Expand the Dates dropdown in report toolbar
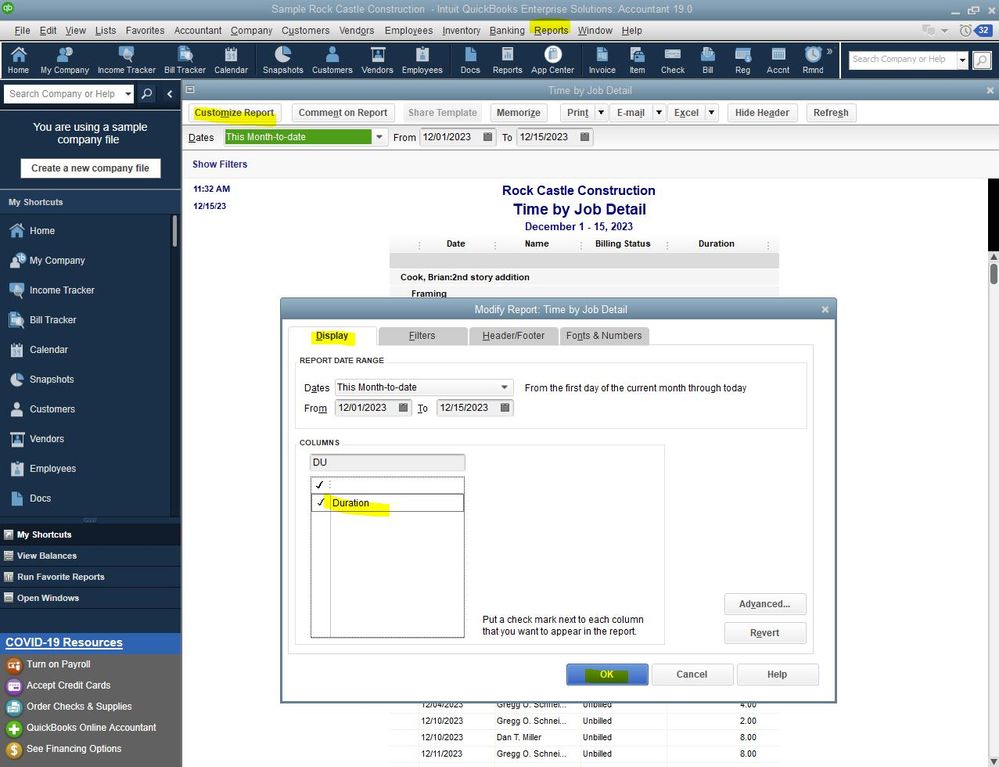Image resolution: width=999 pixels, height=767 pixels. coord(379,137)
